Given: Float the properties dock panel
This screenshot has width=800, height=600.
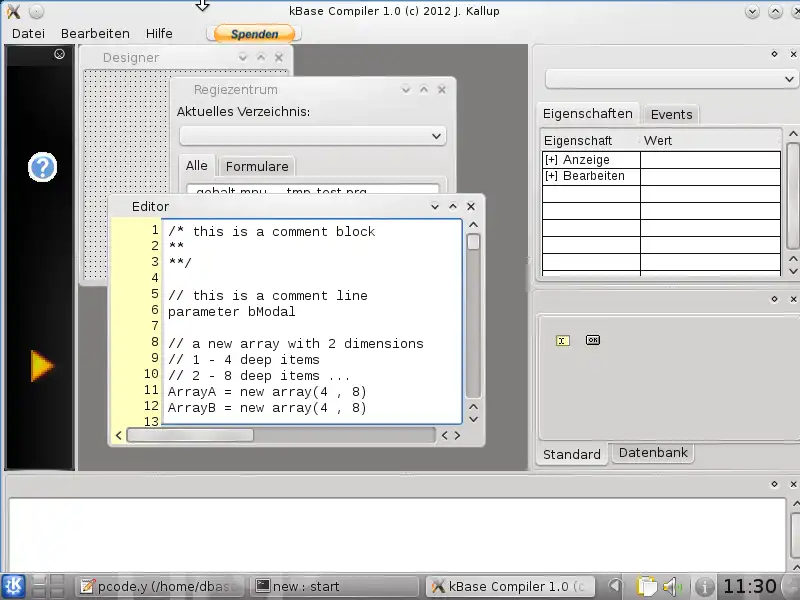Looking at the screenshot, I should [774, 54].
